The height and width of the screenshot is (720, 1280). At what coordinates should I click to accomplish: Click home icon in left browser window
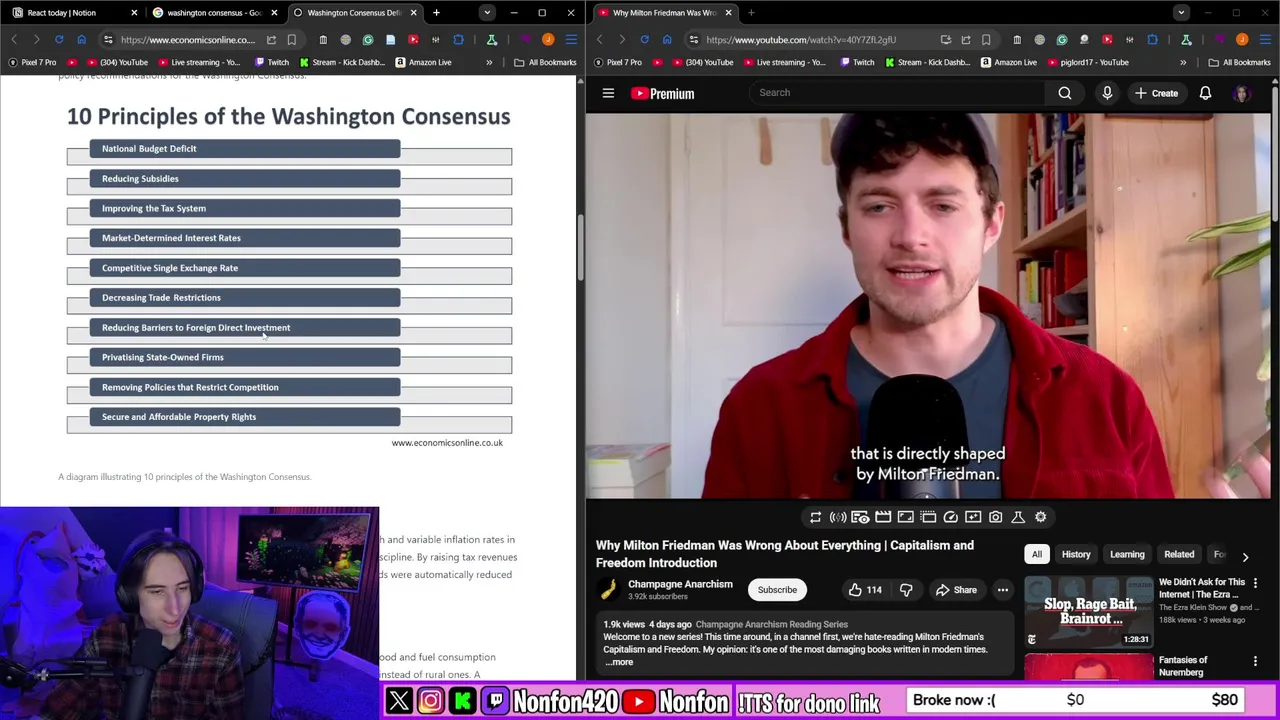pos(82,40)
